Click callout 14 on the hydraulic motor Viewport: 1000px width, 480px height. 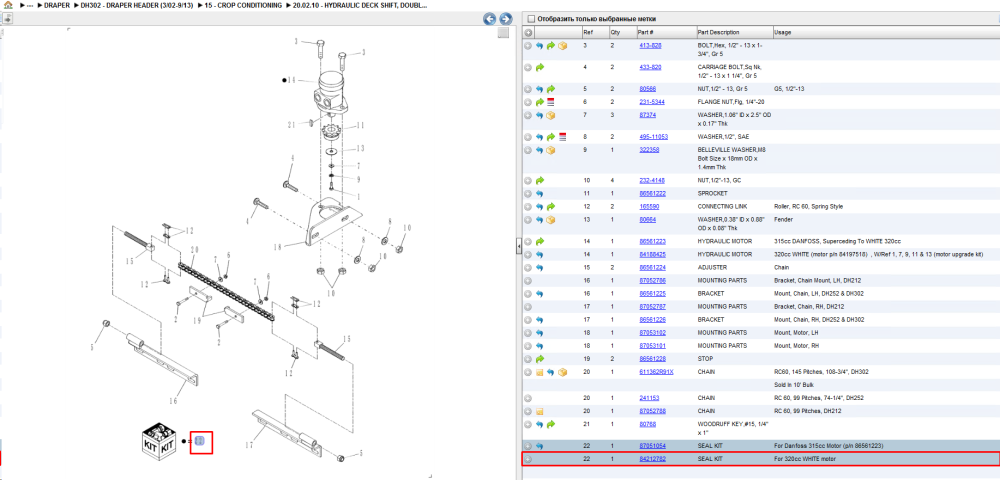point(291,80)
